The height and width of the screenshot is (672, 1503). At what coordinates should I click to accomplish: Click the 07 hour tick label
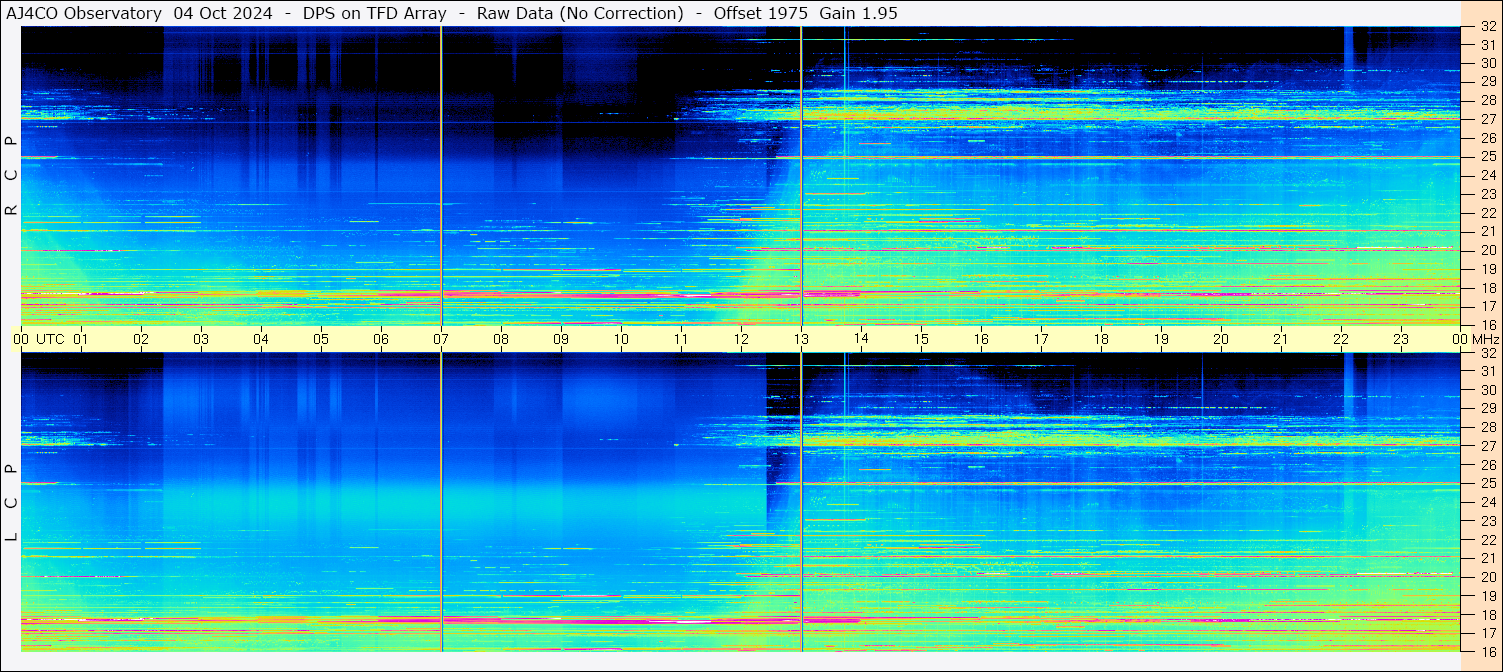pyautogui.click(x=441, y=339)
